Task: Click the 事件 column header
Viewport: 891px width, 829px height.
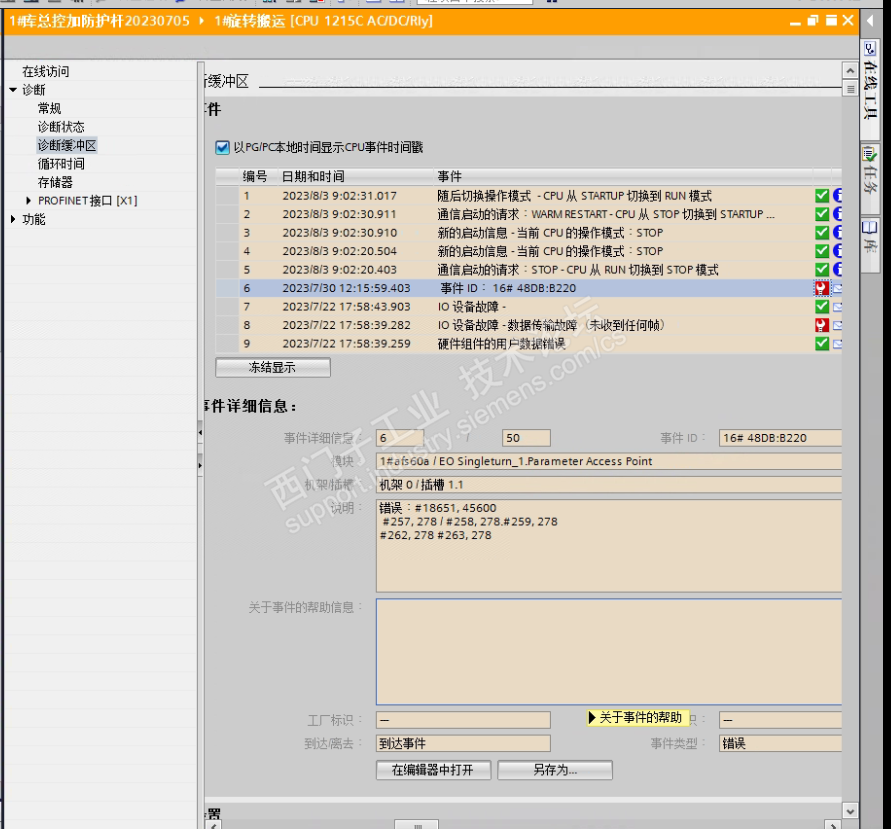Action: (x=623, y=176)
